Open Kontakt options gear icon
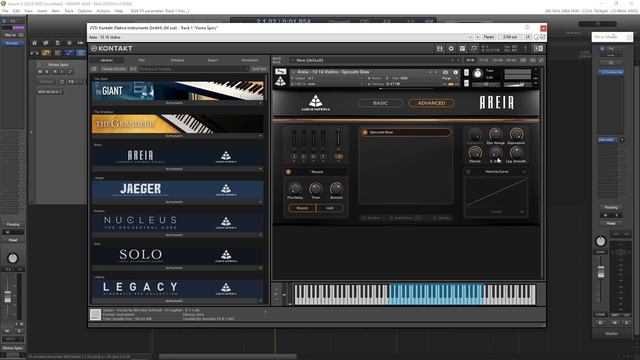 coord(451,49)
